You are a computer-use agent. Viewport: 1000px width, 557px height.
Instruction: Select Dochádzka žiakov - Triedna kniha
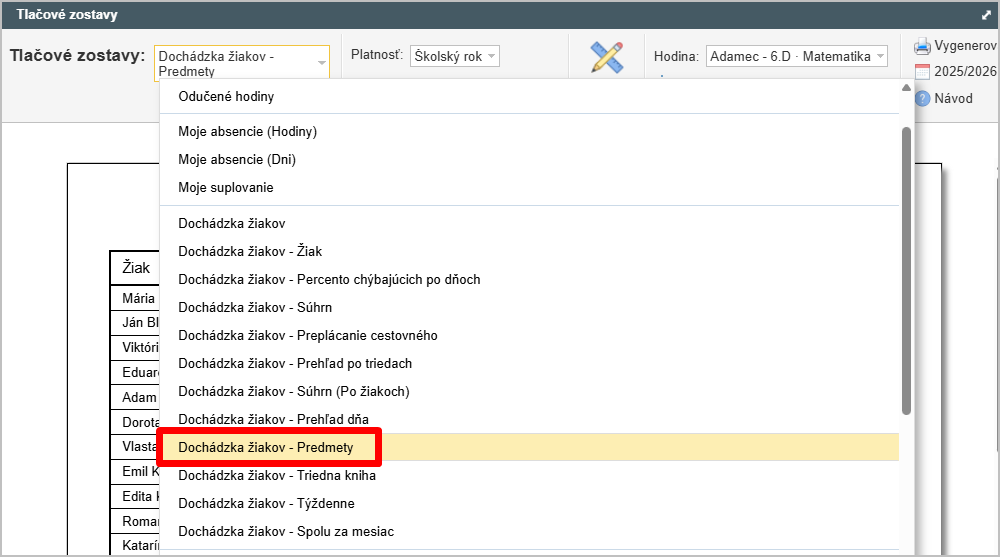[277, 475]
